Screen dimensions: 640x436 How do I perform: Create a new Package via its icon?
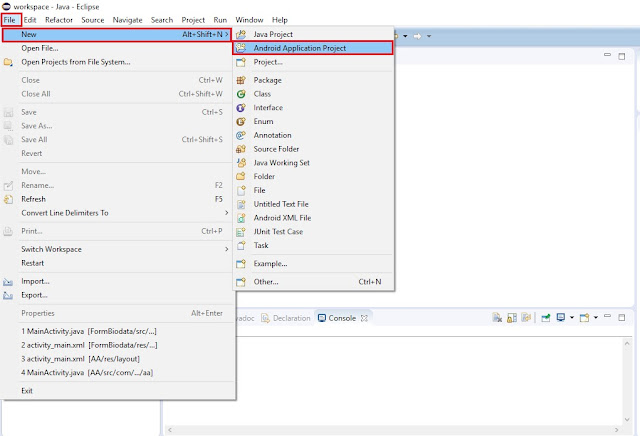point(241,80)
